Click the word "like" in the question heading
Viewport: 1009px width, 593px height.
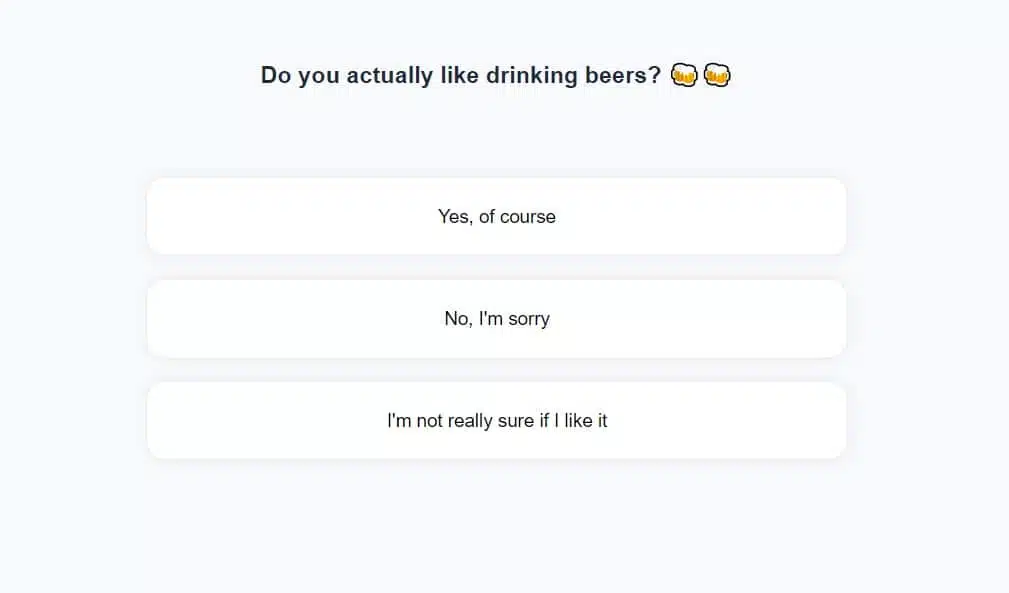click(x=455, y=75)
